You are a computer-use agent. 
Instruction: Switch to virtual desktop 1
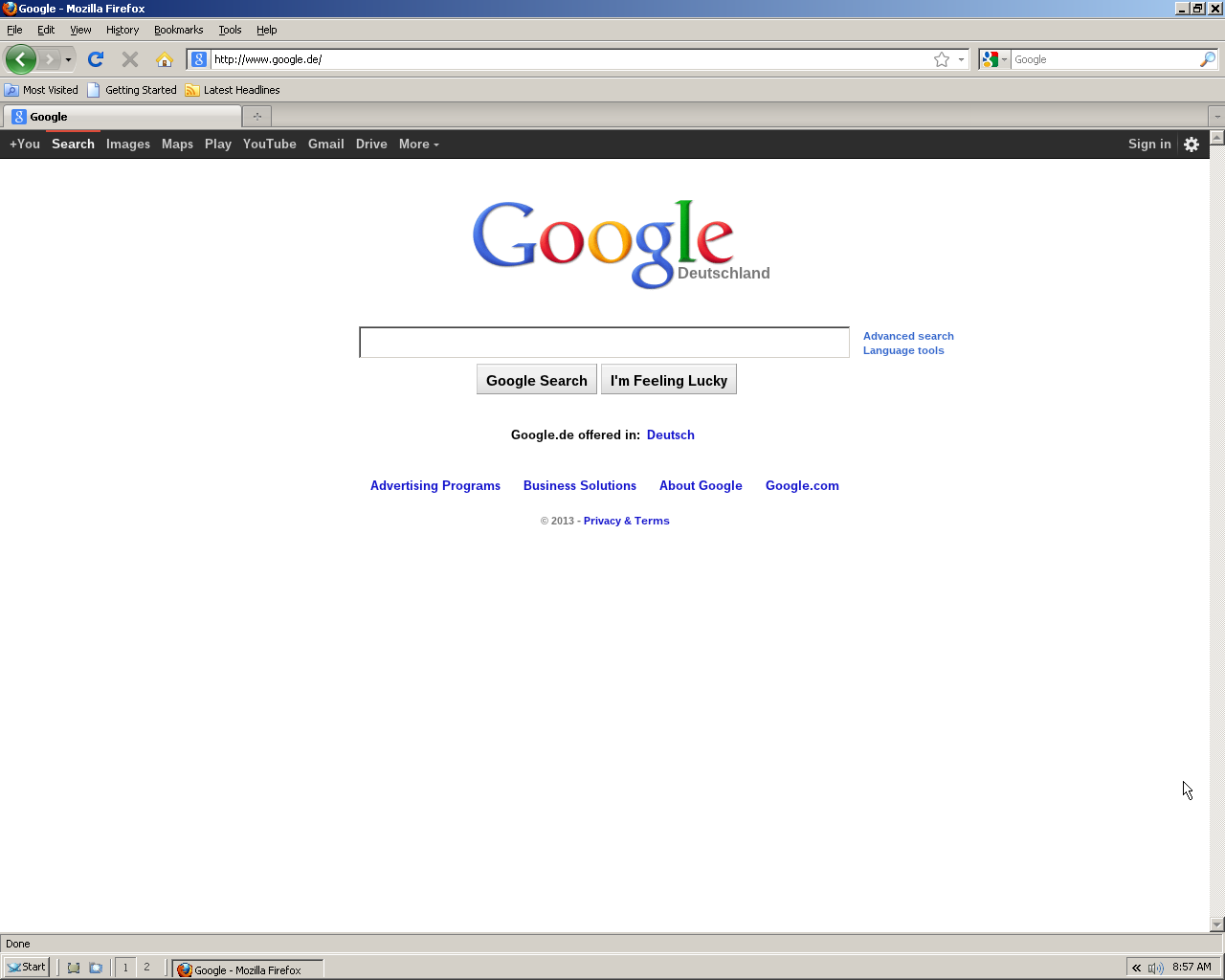click(x=125, y=968)
